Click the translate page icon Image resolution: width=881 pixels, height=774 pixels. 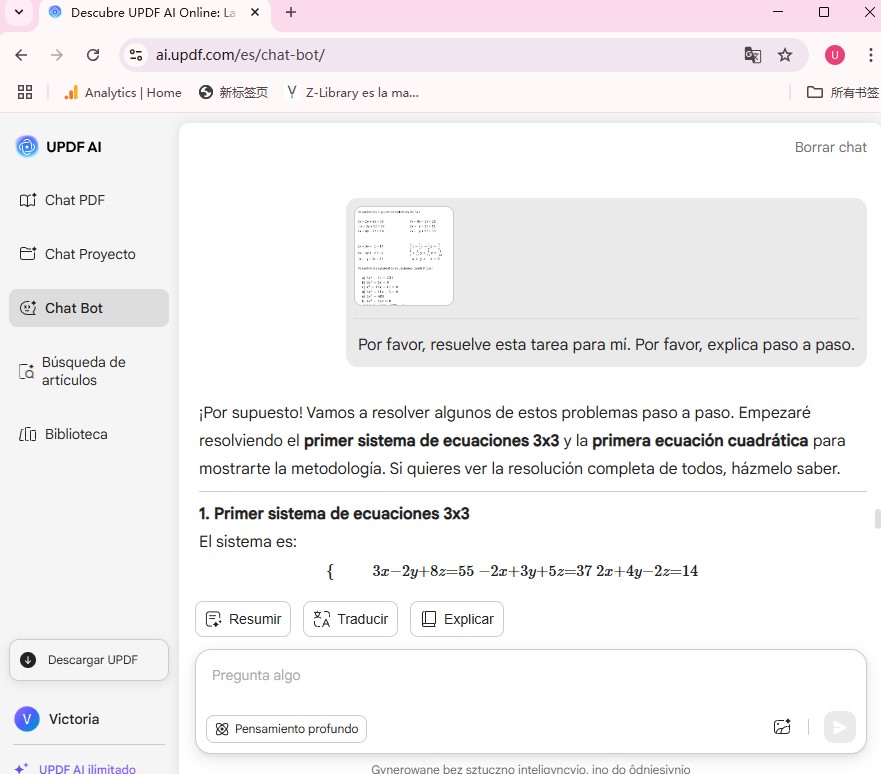pyautogui.click(x=752, y=55)
